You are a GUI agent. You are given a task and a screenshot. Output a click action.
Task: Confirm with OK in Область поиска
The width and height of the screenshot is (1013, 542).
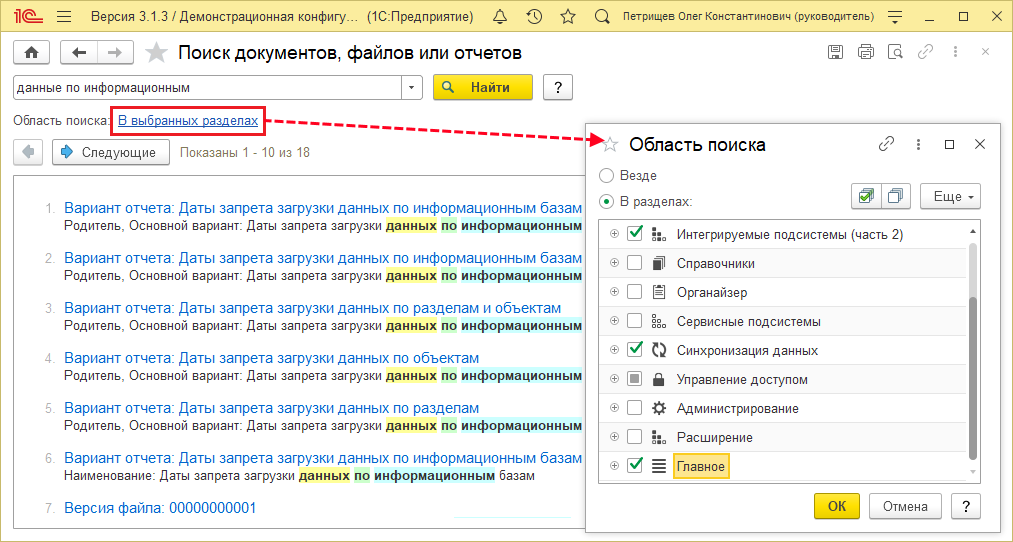click(837, 506)
